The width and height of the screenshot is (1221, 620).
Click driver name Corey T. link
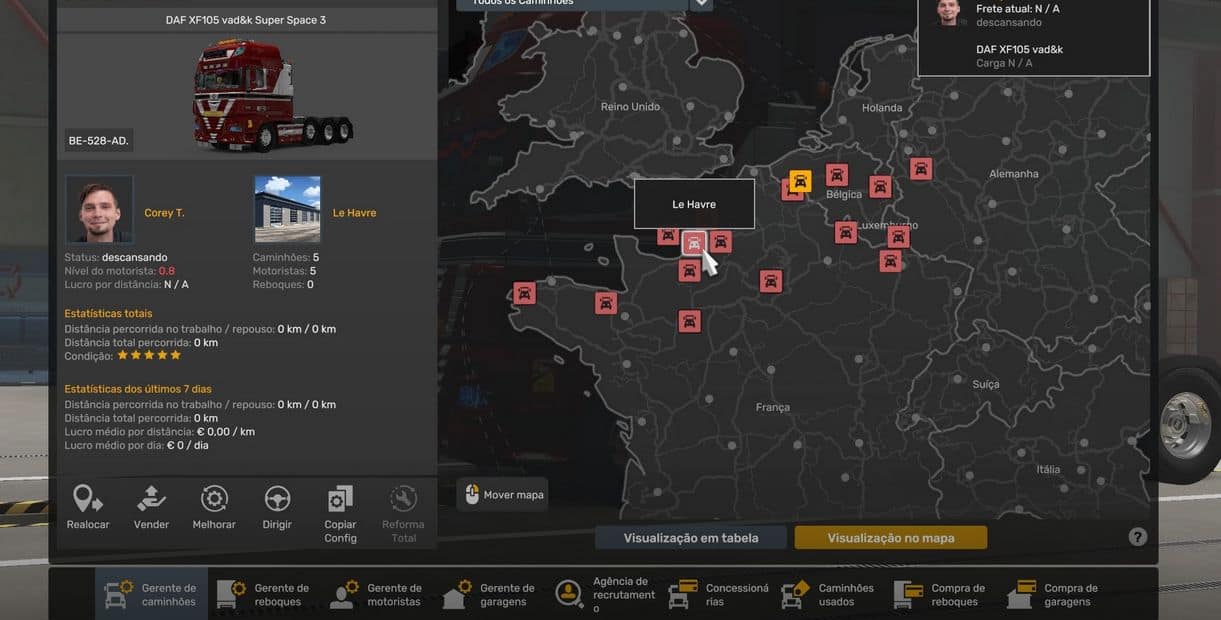pos(164,213)
